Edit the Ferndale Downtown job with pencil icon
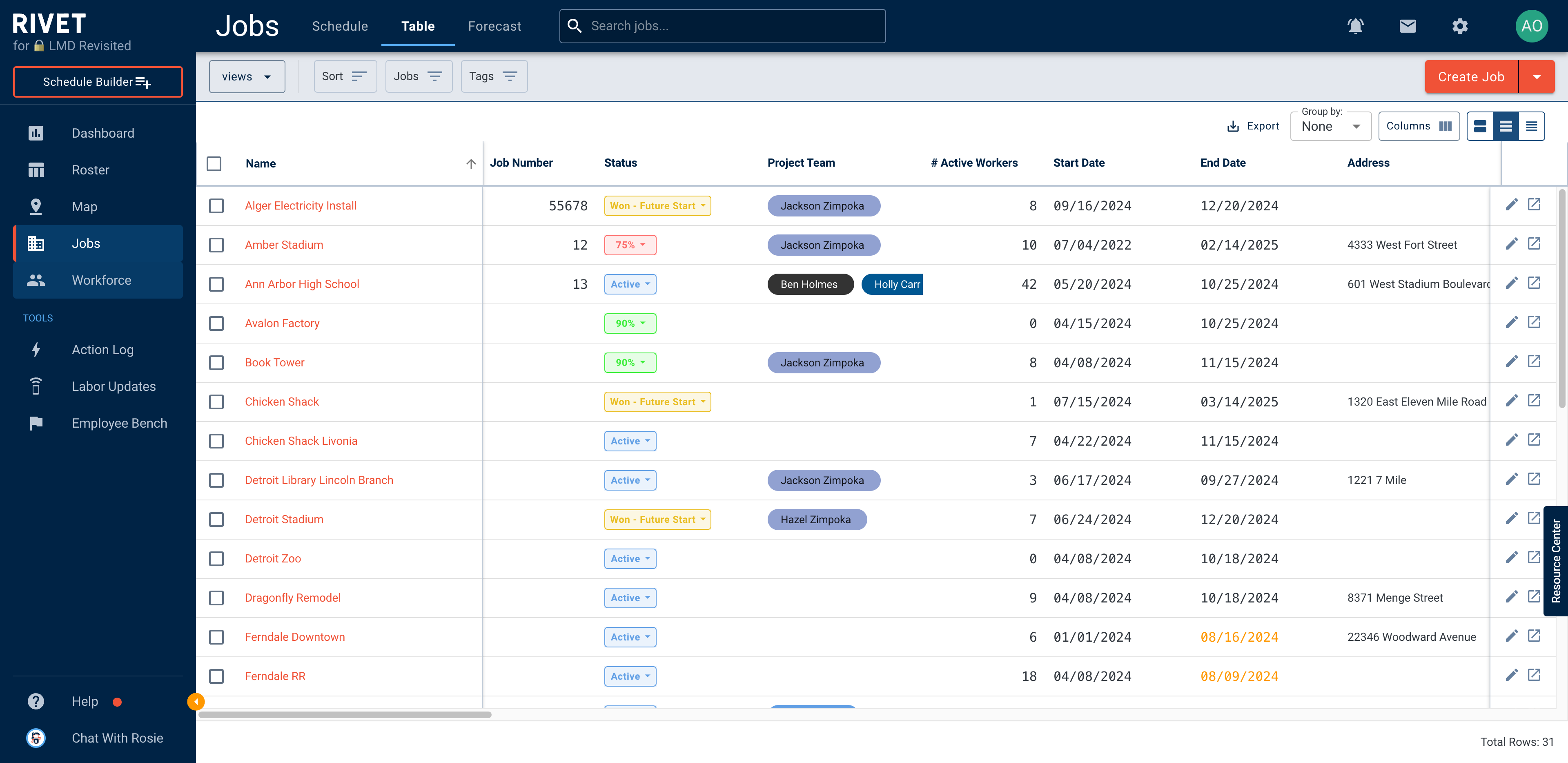The width and height of the screenshot is (1568, 763). click(x=1511, y=636)
